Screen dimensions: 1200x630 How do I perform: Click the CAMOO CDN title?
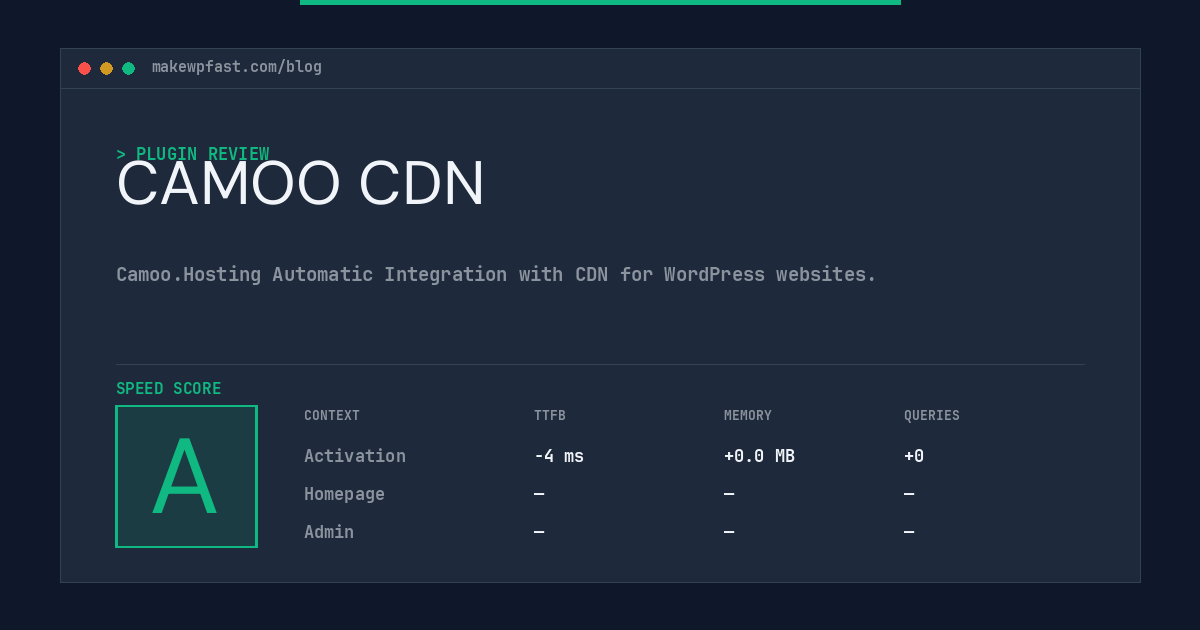tap(301, 184)
